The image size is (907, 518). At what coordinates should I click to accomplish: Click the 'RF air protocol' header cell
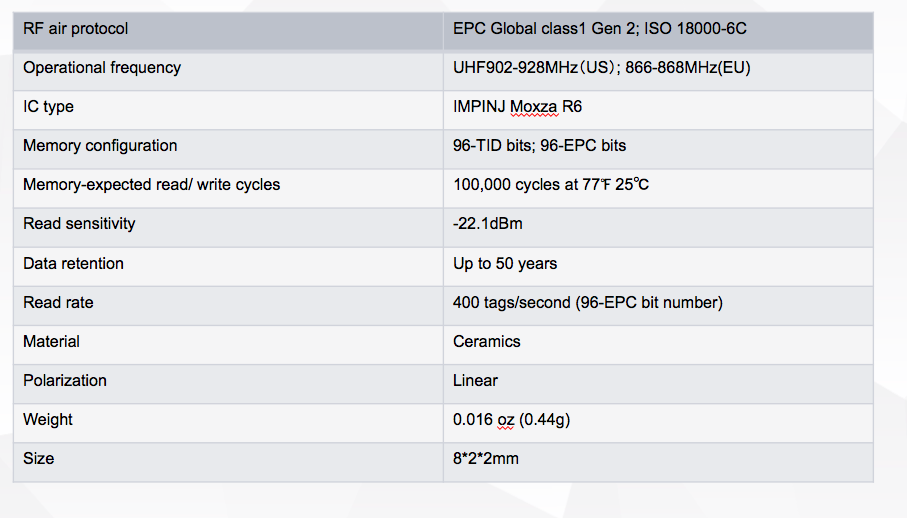tap(76, 29)
